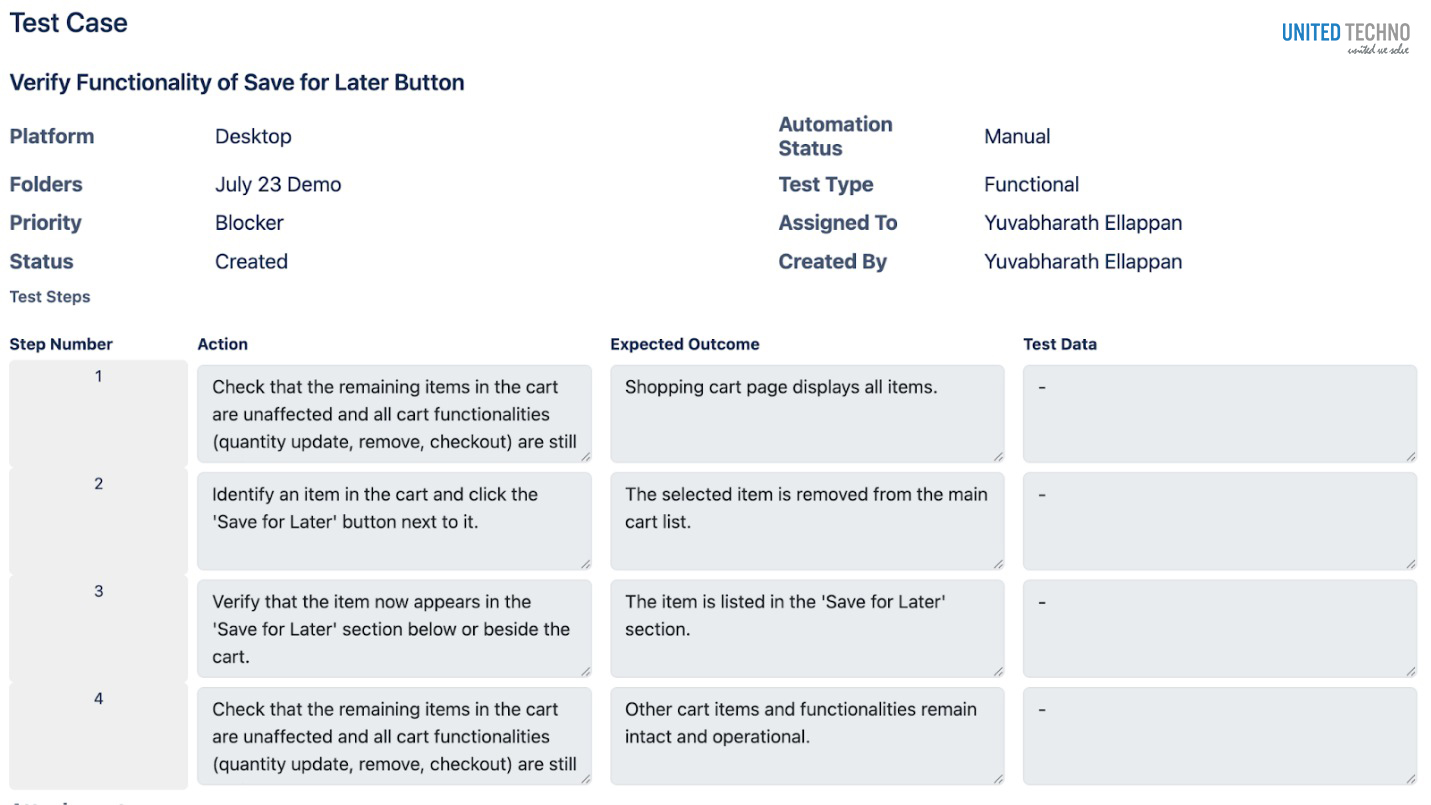Edit the step 3 'Verify that the item' action
This screenshot has height=805, width=1431.
(x=394, y=628)
